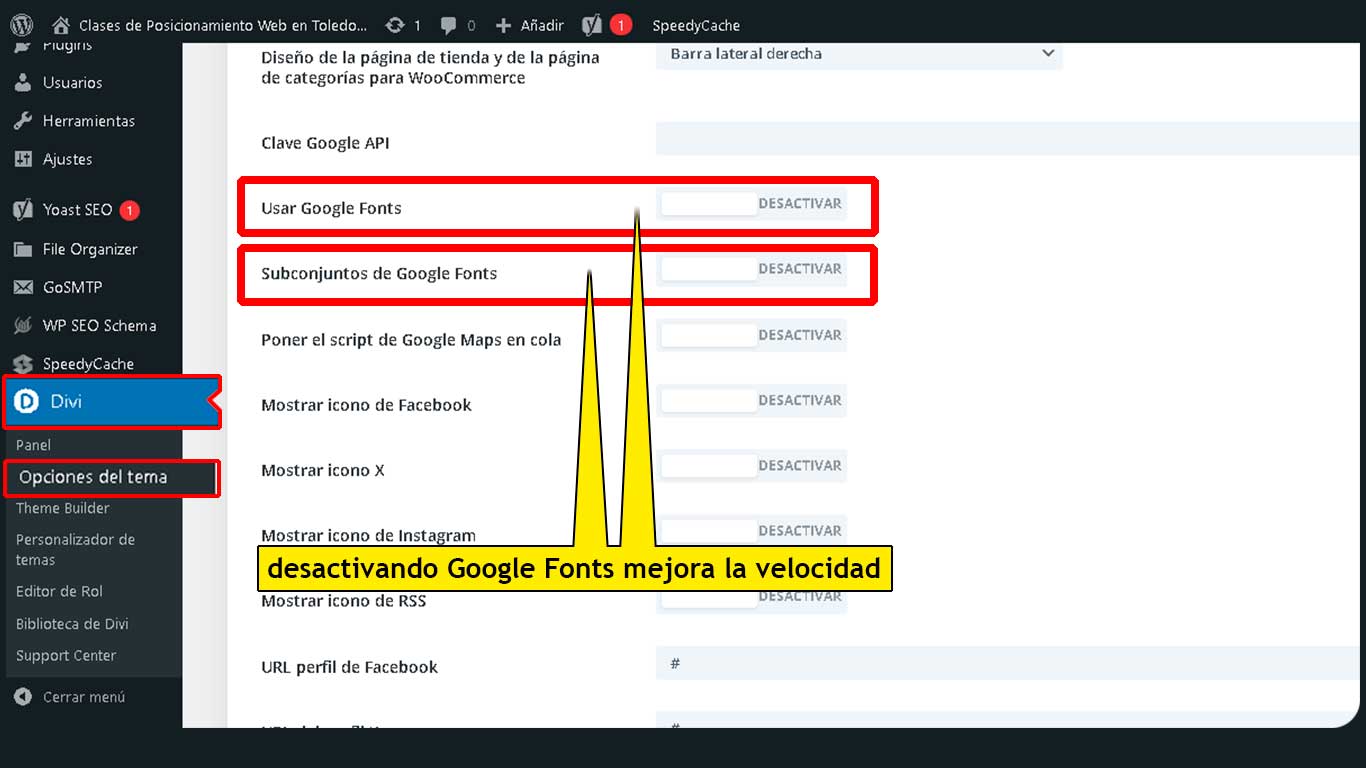Open the Barra lateral derecha dropdown
Screen dimensions: 1366x768
pos(859,54)
